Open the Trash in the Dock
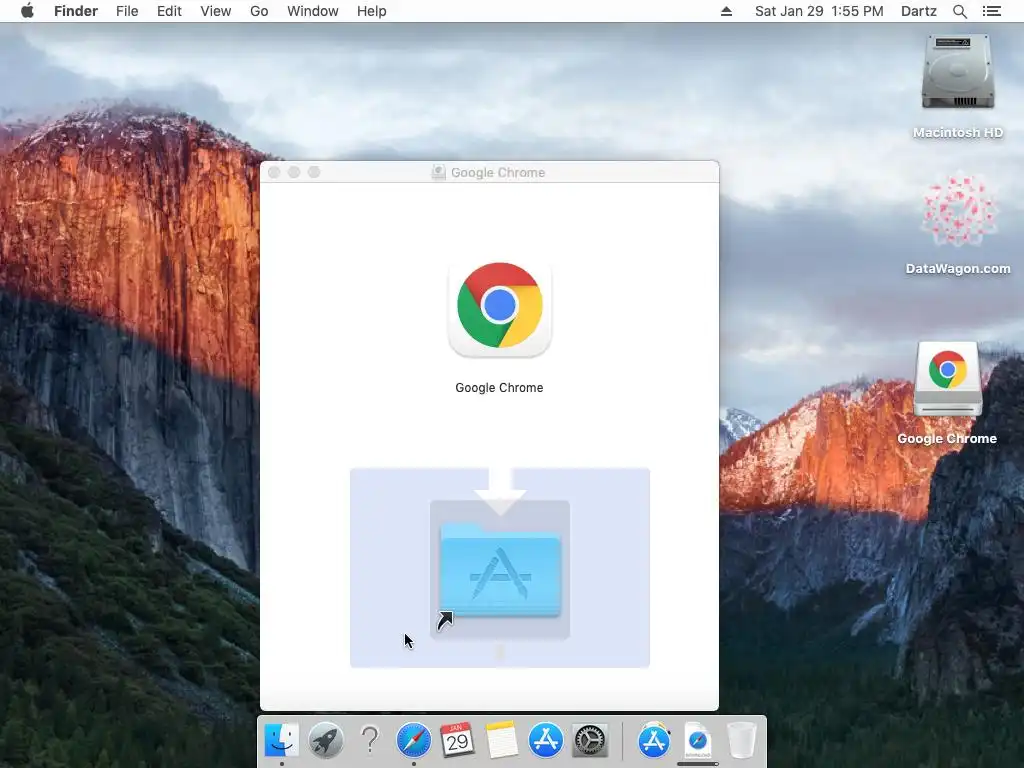 click(x=741, y=741)
